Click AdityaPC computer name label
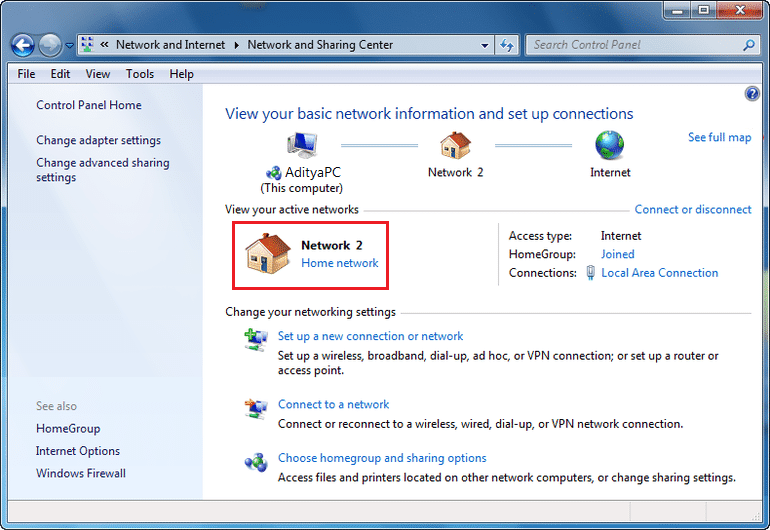The width and height of the screenshot is (770, 530). tap(313, 172)
